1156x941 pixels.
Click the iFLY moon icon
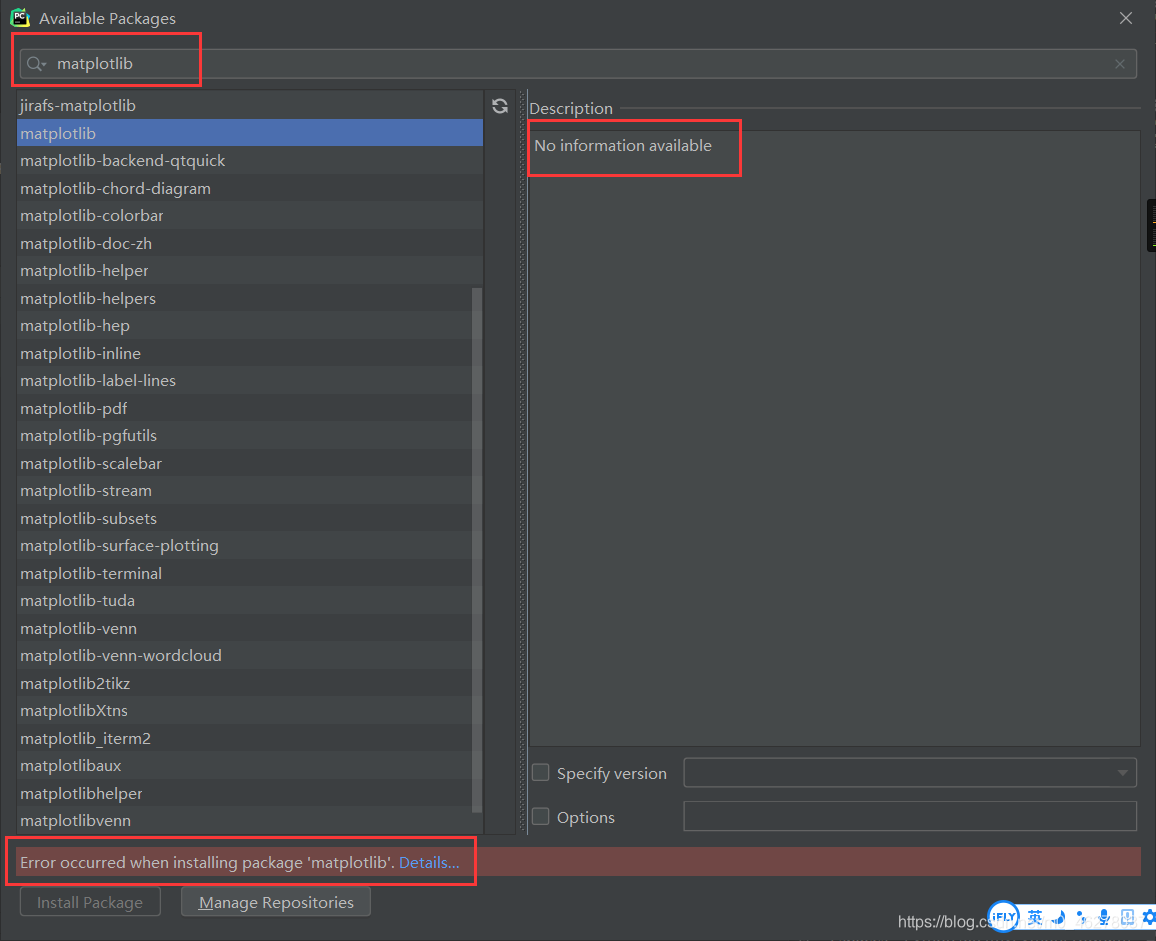1059,917
